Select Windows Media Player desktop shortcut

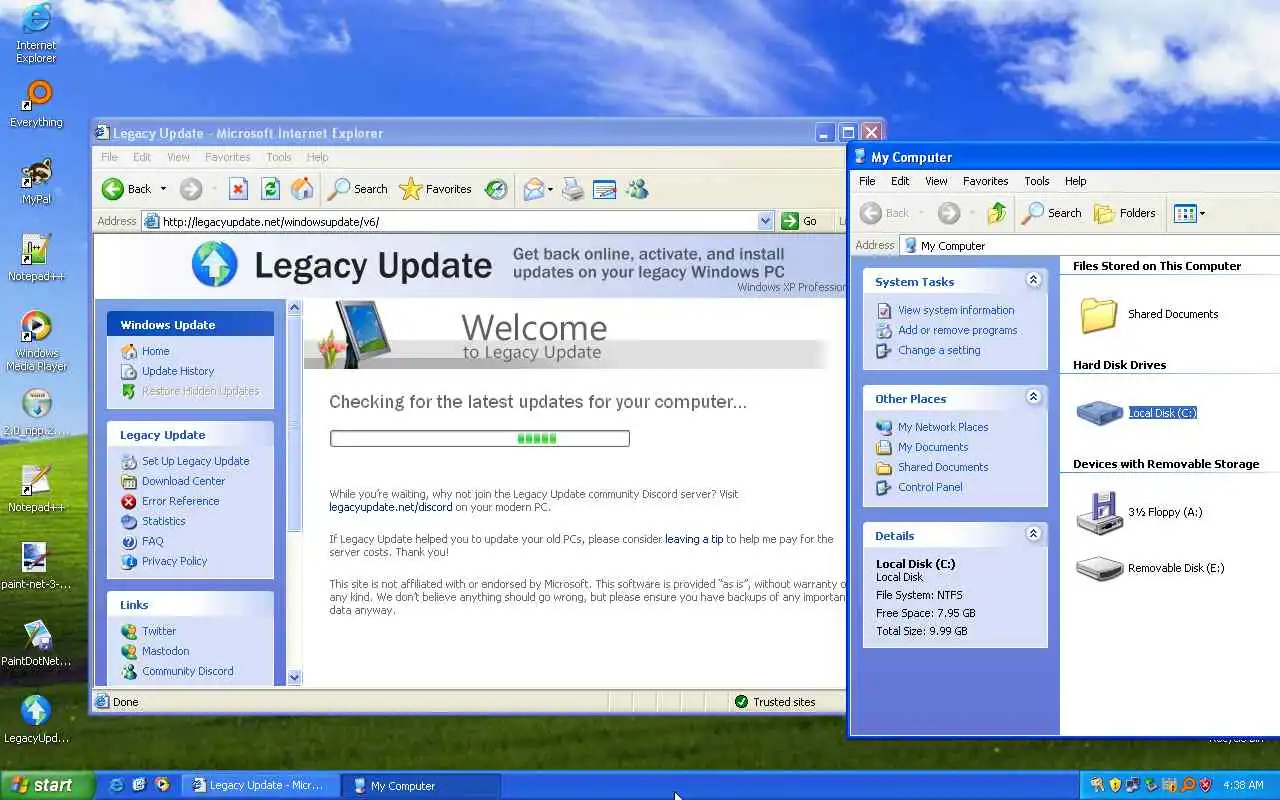coord(36,341)
